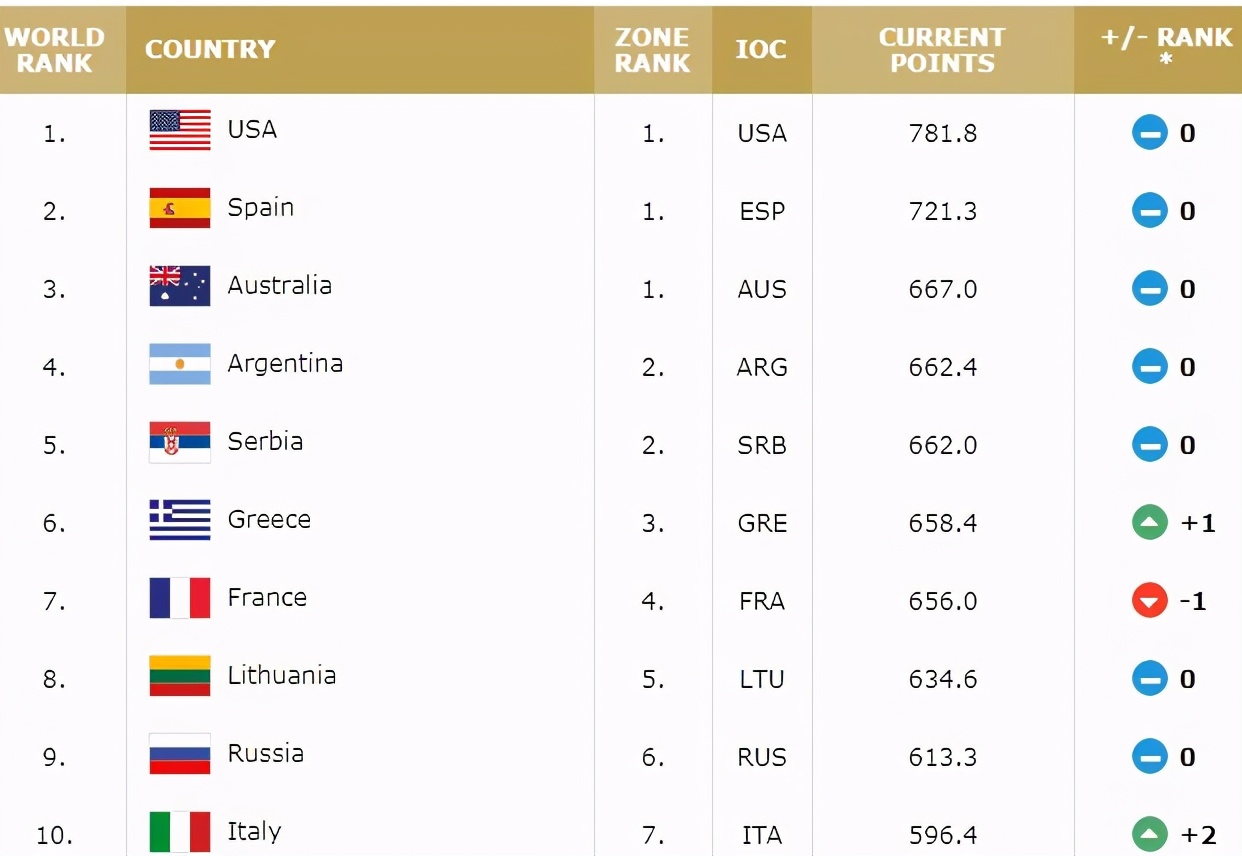Click the Greece flag icon
Screen dimensions: 1242x856
coord(180,520)
